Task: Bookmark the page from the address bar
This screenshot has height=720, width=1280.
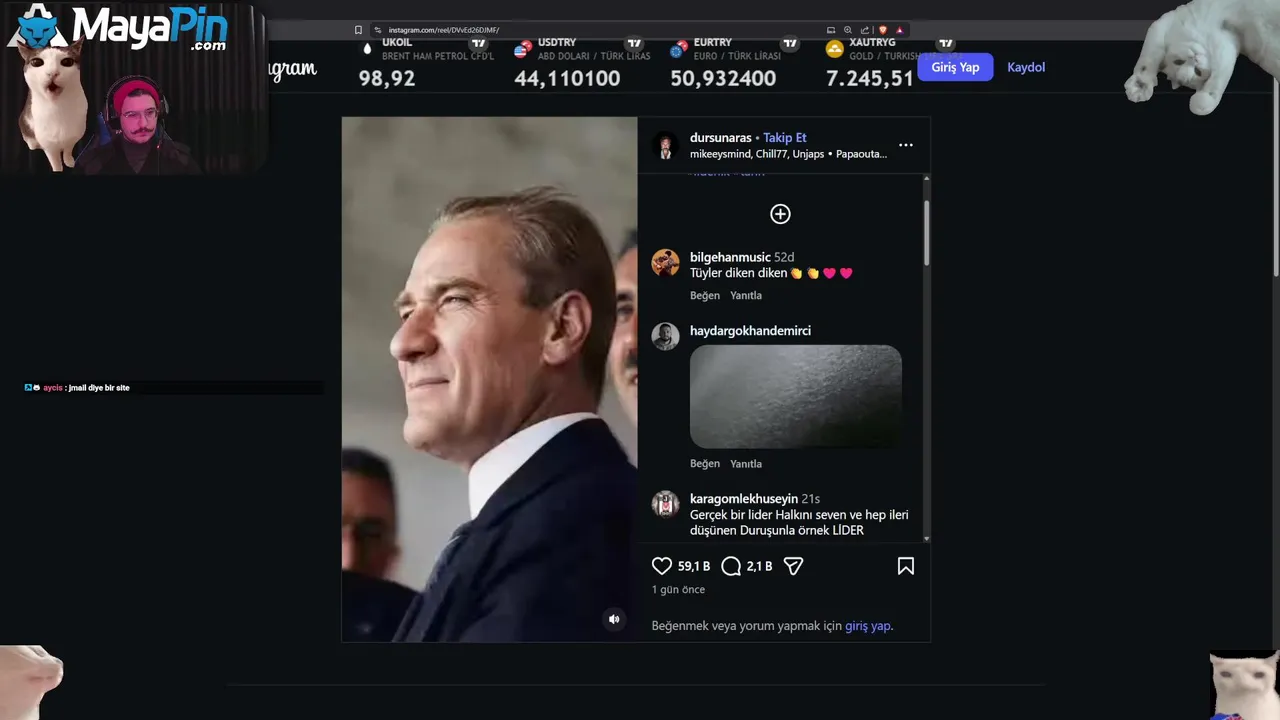Action: pos(358,30)
